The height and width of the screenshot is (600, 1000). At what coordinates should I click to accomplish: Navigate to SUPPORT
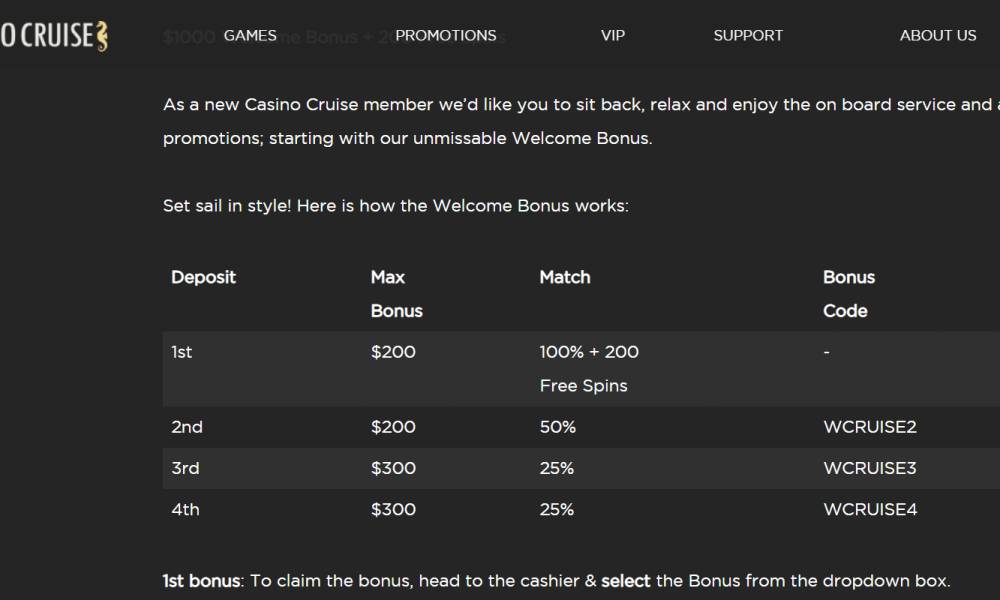pos(748,35)
